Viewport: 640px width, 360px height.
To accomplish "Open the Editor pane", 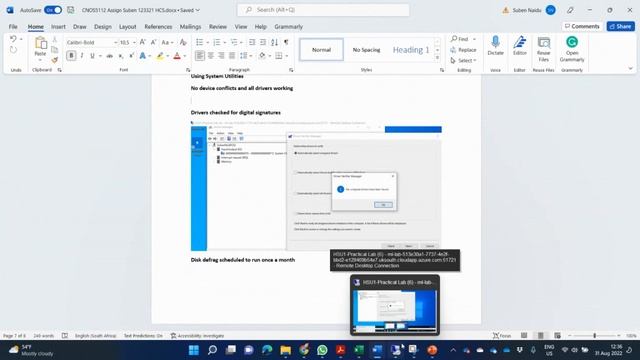I will [520, 46].
